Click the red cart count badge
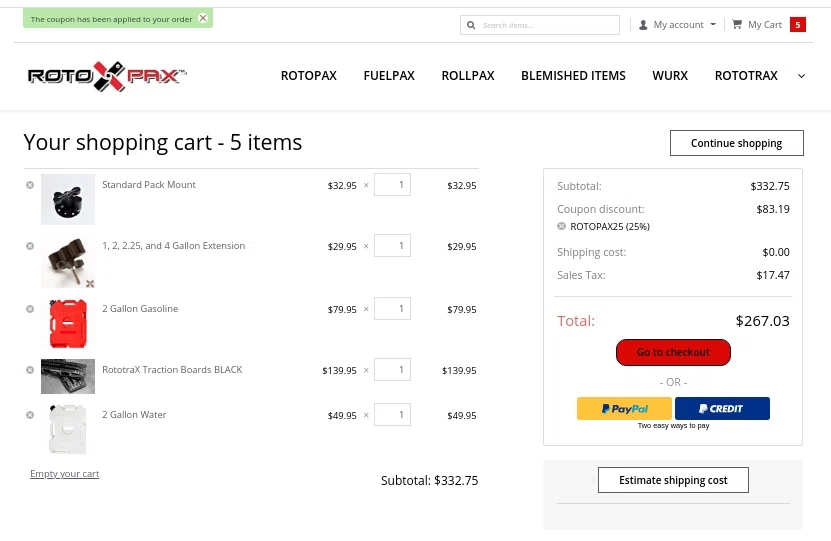831x541 pixels. pyautogui.click(x=798, y=24)
